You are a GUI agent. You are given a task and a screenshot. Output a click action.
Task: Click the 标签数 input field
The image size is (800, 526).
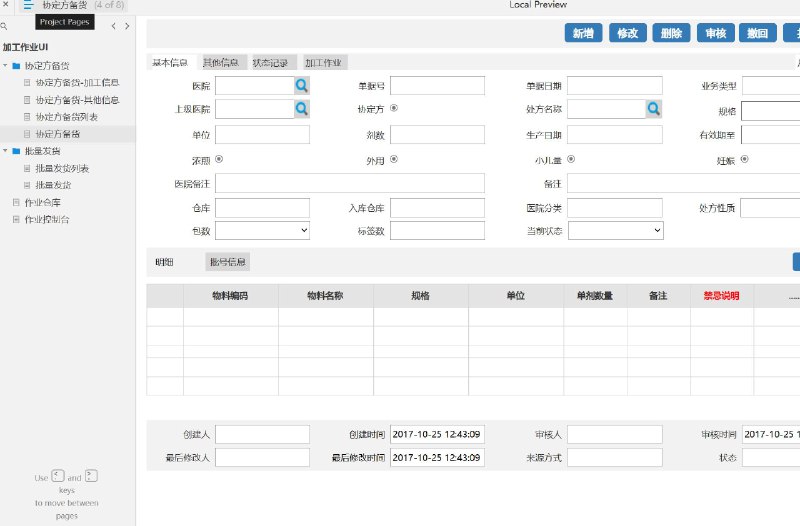pos(437,231)
